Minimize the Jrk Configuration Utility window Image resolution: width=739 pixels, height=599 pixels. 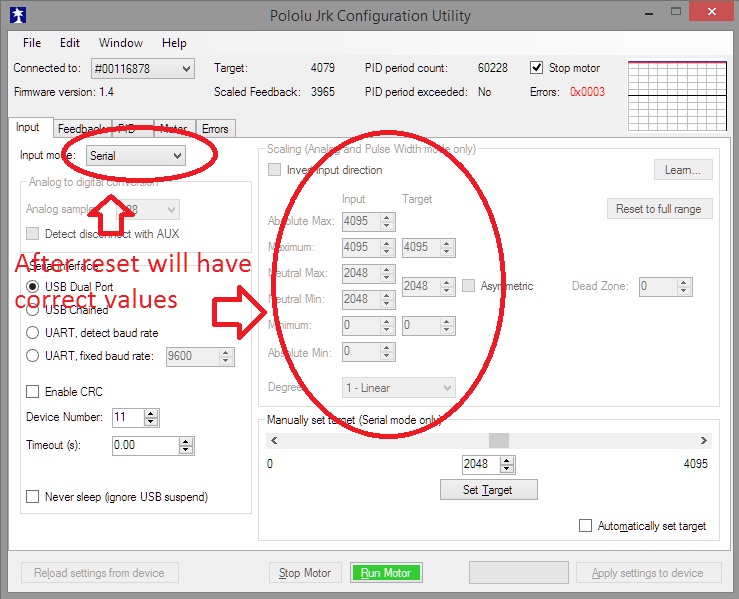(649, 13)
